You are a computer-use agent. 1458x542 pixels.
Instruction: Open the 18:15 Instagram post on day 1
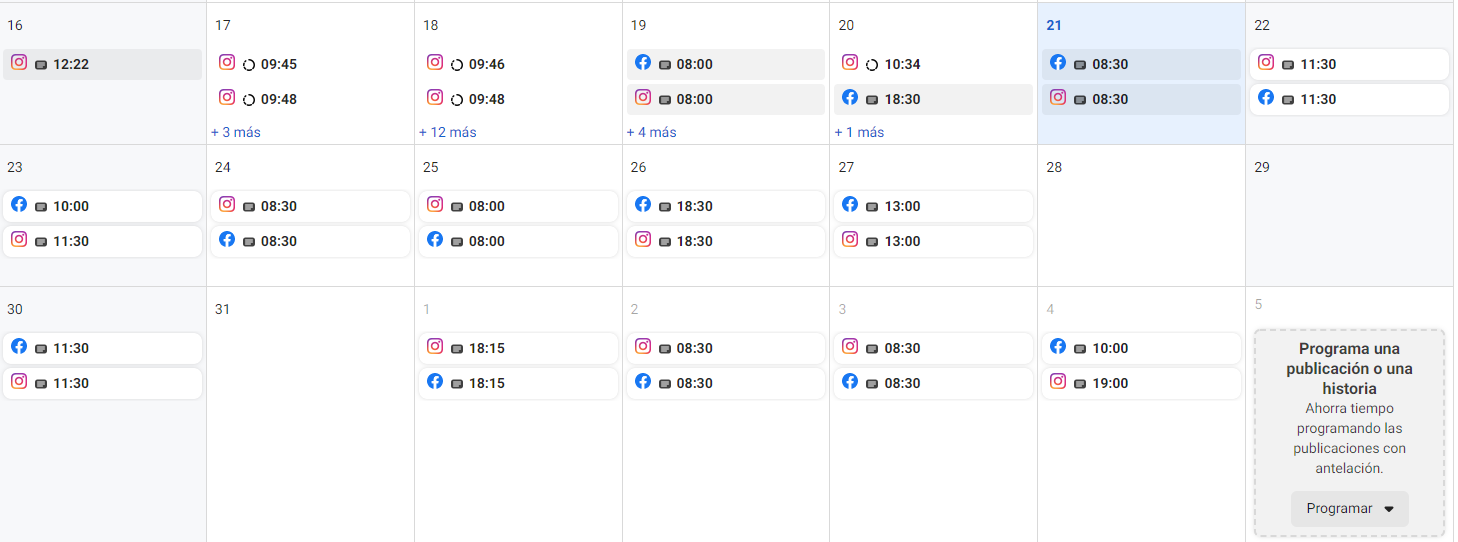(518, 348)
